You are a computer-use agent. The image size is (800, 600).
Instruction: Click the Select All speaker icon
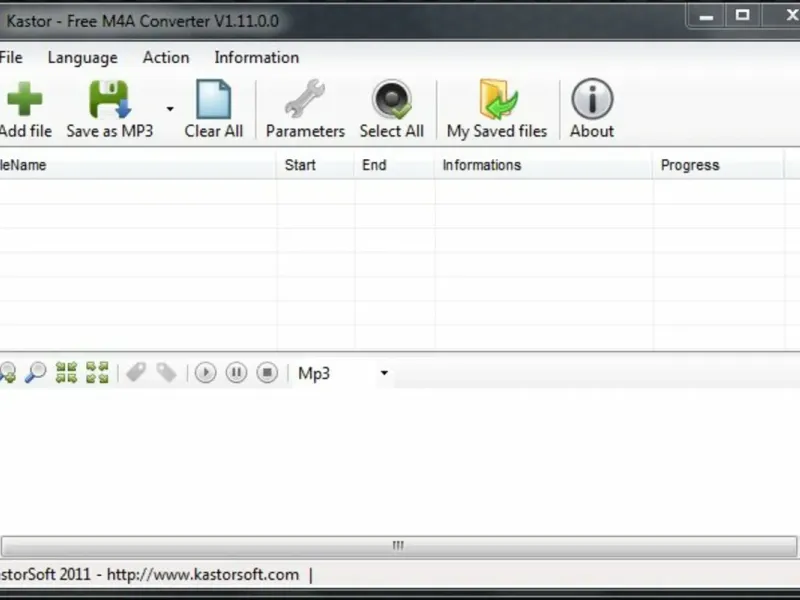pyautogui.click(x=392, y=99)
